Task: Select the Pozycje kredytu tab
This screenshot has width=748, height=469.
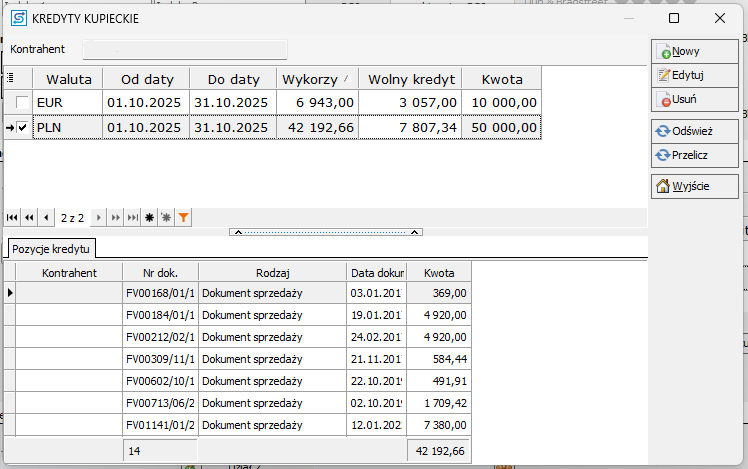Action: point(52,247)
